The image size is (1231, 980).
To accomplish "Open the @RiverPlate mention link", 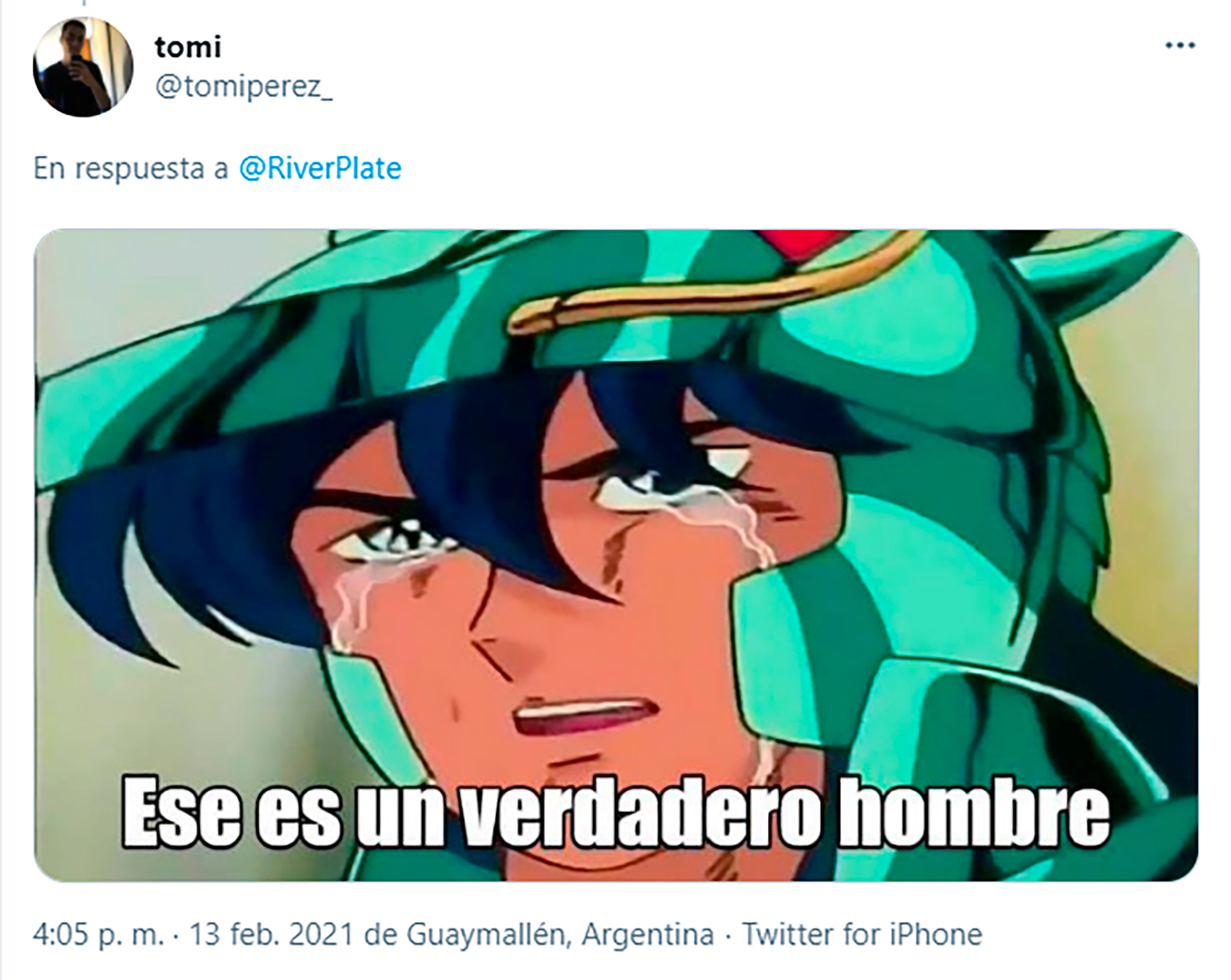I will (320, 168).
